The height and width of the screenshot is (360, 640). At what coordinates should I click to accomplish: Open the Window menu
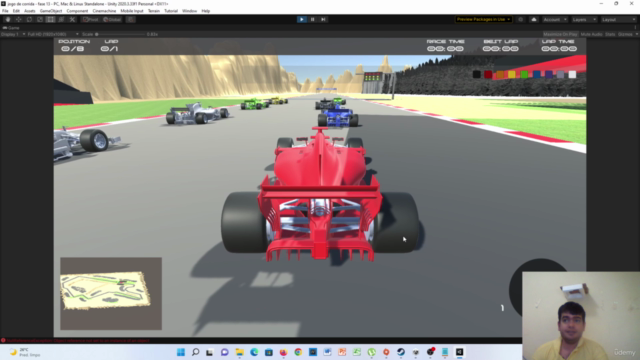tap(189, 11)
